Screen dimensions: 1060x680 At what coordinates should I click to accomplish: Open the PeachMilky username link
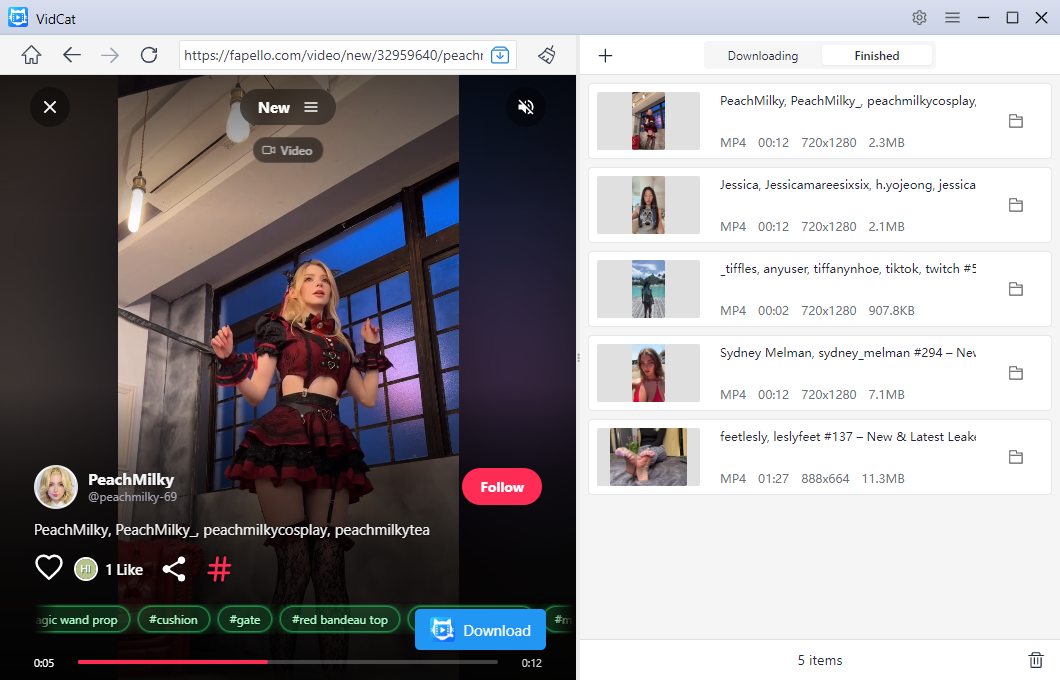131,479
